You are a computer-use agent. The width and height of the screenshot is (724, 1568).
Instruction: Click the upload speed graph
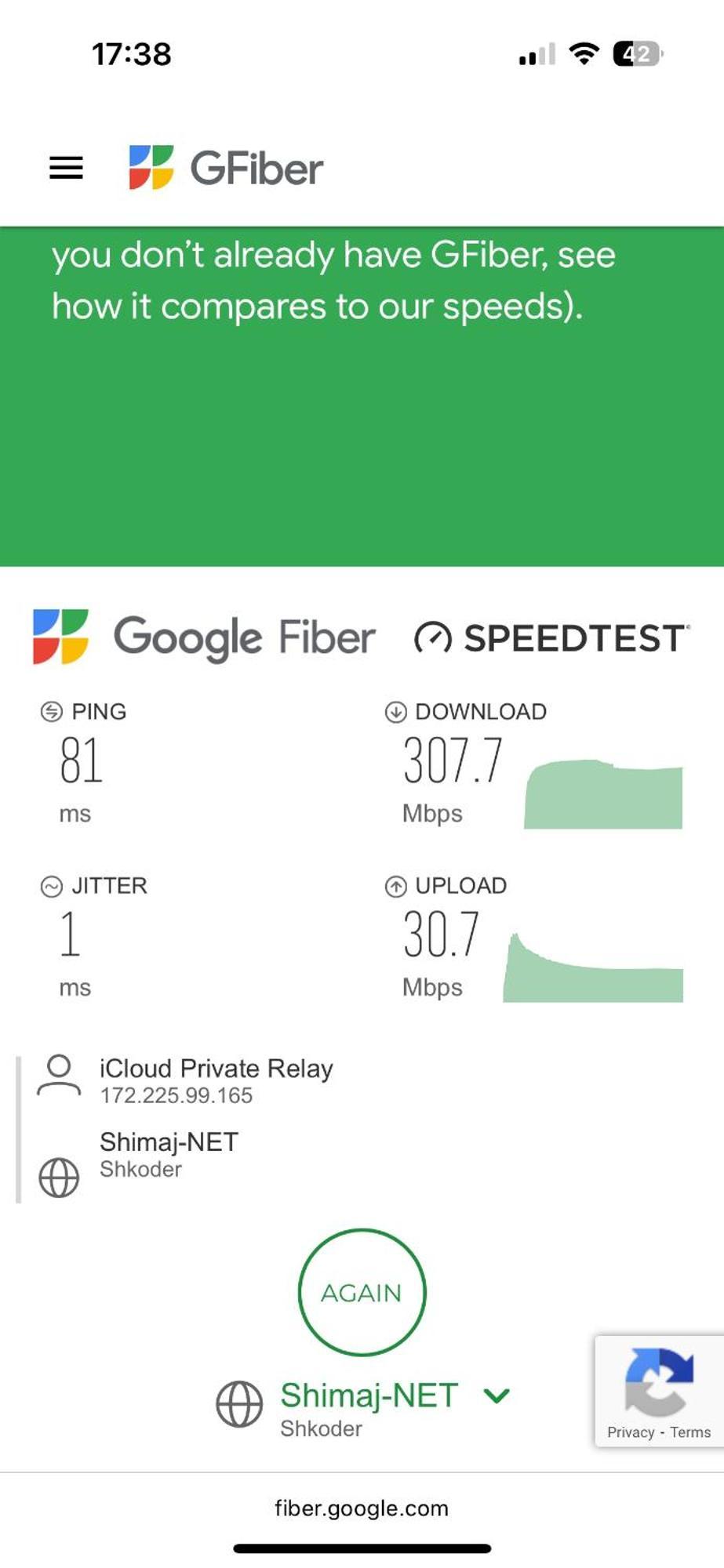(593, 967)
